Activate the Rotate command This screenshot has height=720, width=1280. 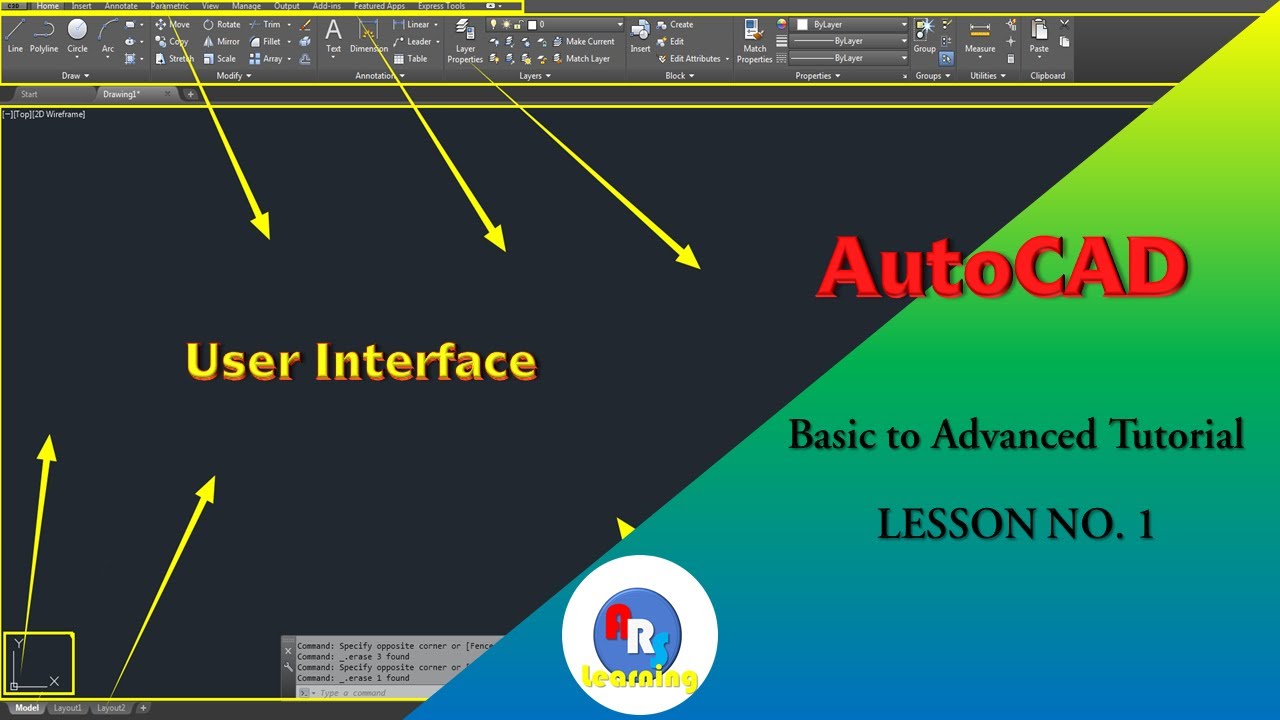[221, 24]
